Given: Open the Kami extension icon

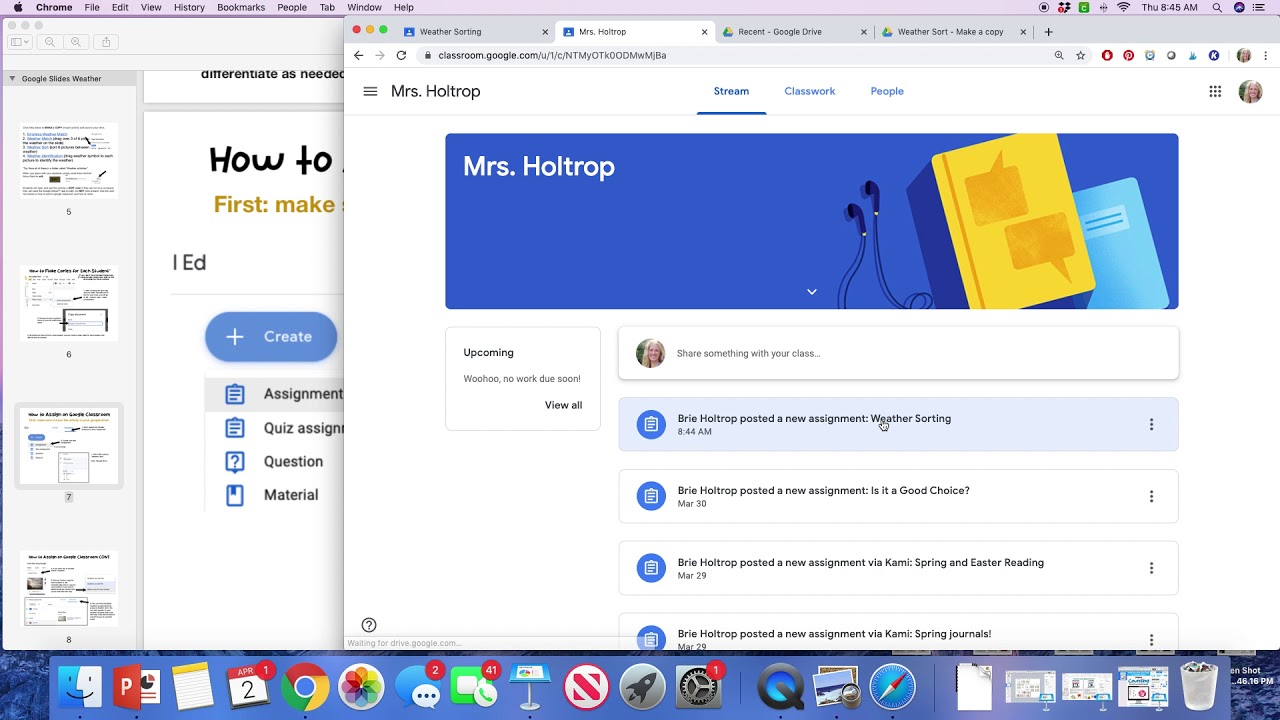Looking at the screenshot, I should 1214,55.
